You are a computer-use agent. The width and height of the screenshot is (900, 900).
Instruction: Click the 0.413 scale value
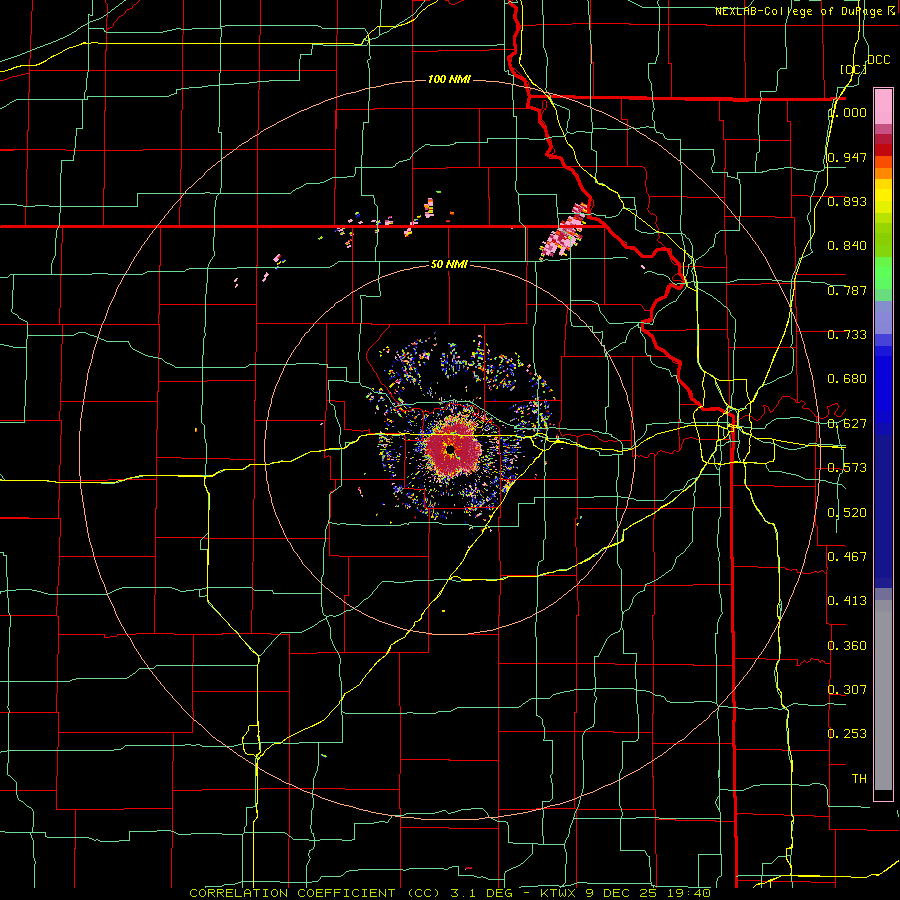click(x=847, y=601)
